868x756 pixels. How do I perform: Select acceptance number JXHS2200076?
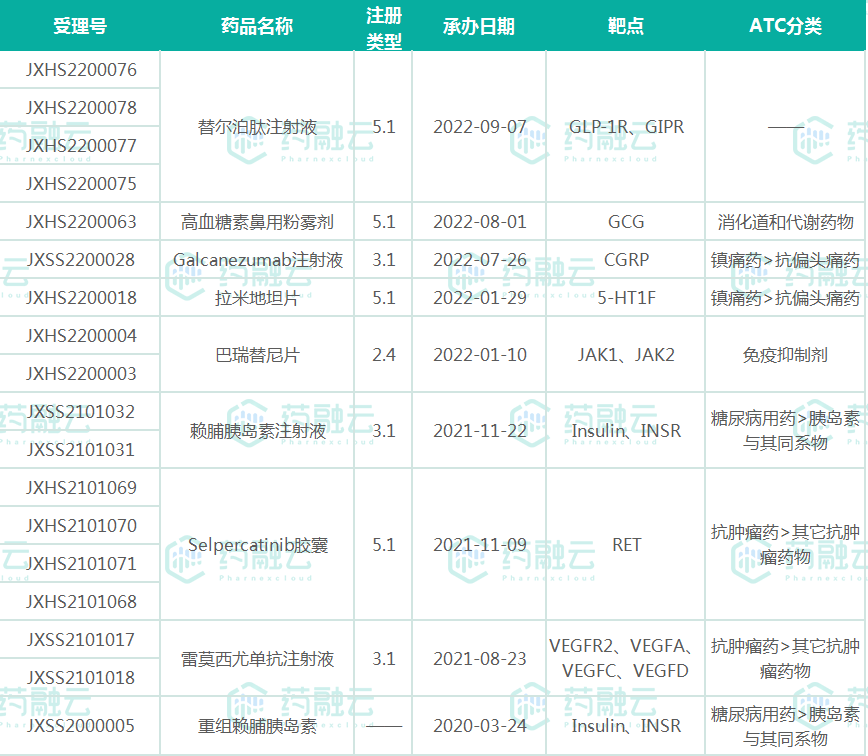point(81,70)
